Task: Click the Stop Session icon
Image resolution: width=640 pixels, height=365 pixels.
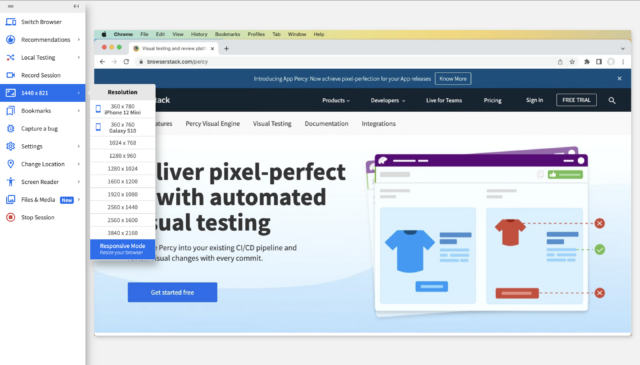Action: (11, 217)
